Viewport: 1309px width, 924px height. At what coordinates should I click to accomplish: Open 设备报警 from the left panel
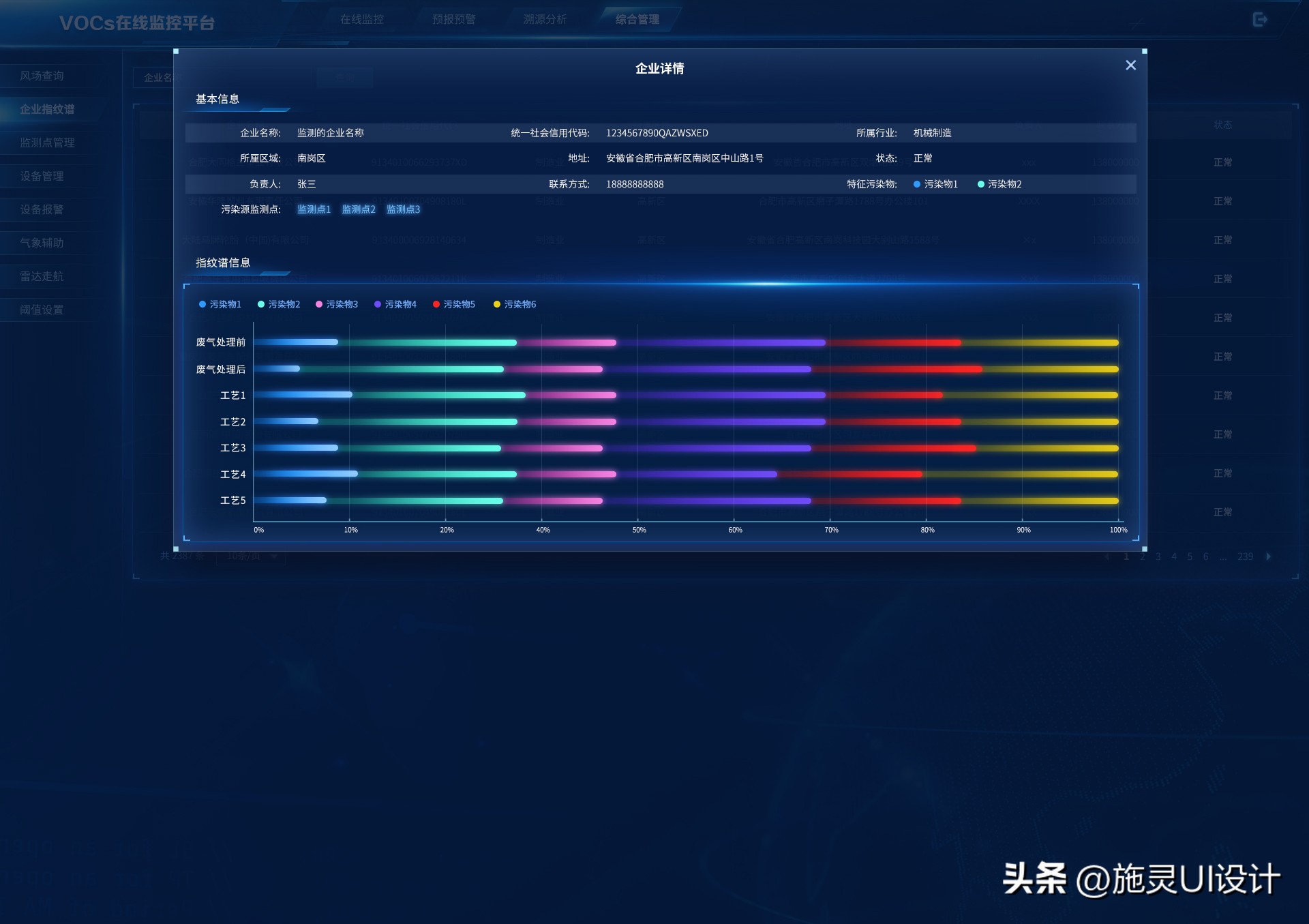click(42, 209)
